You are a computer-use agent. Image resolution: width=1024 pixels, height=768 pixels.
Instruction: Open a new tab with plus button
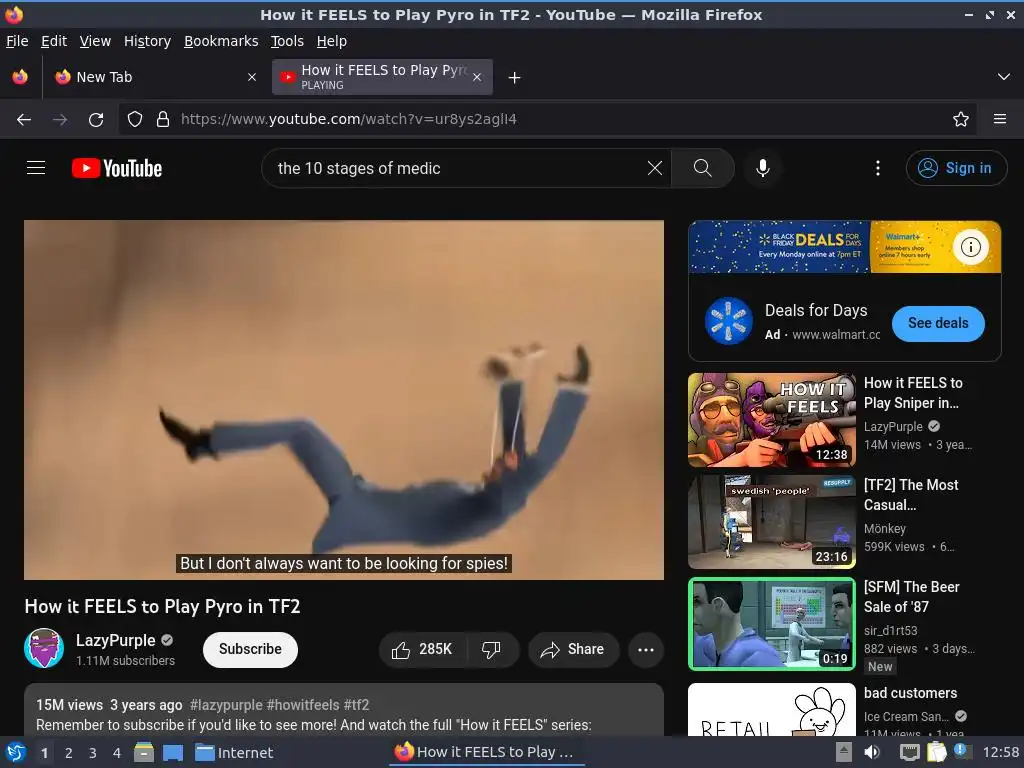515,78
